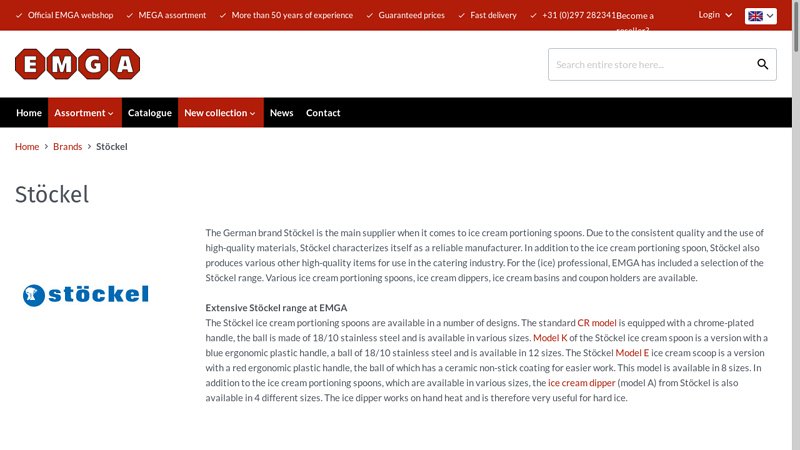Click the page vertical scrollbar
Image resolution: width=800 pixels, height=450 pixels.
[x=795, y=225]
